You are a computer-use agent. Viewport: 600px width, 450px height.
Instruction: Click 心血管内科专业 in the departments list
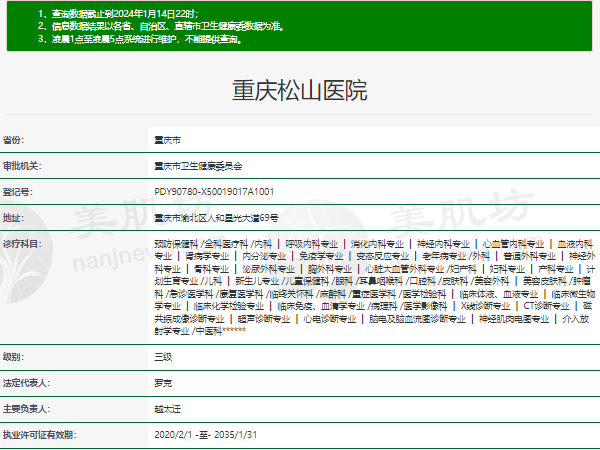pos(513,244)
